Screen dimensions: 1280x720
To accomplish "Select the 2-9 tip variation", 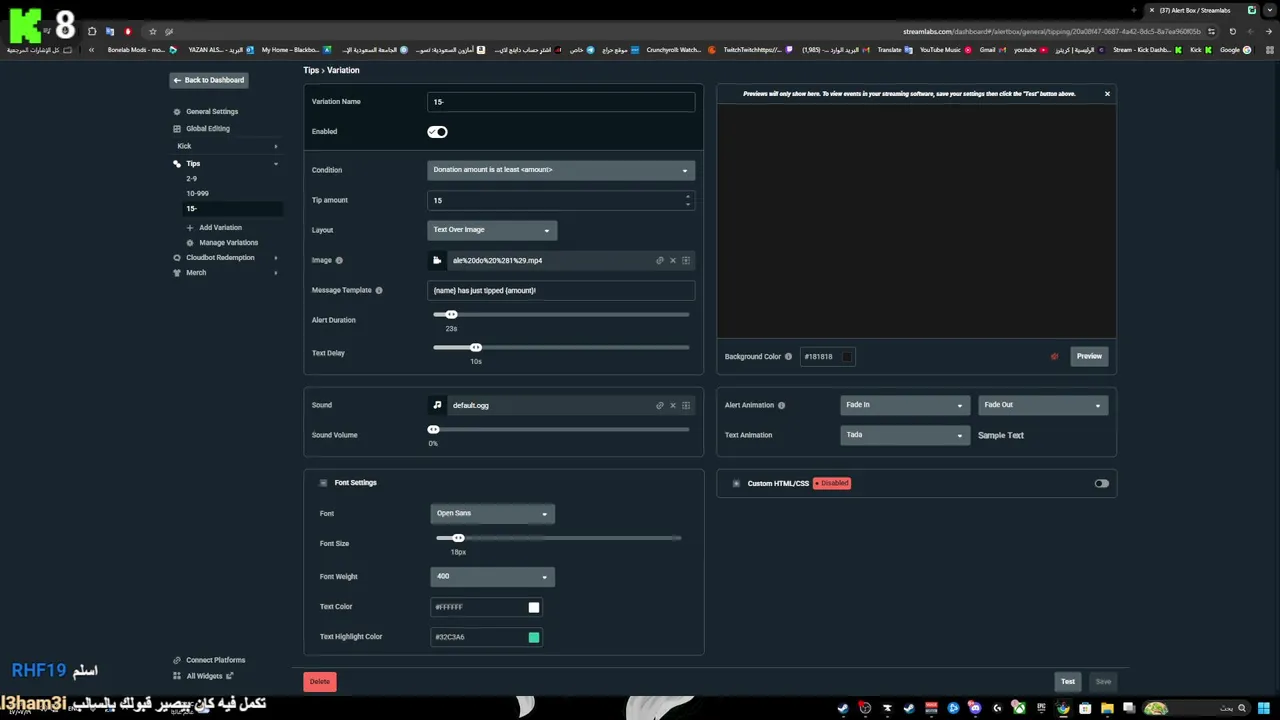I will point(192,179).
